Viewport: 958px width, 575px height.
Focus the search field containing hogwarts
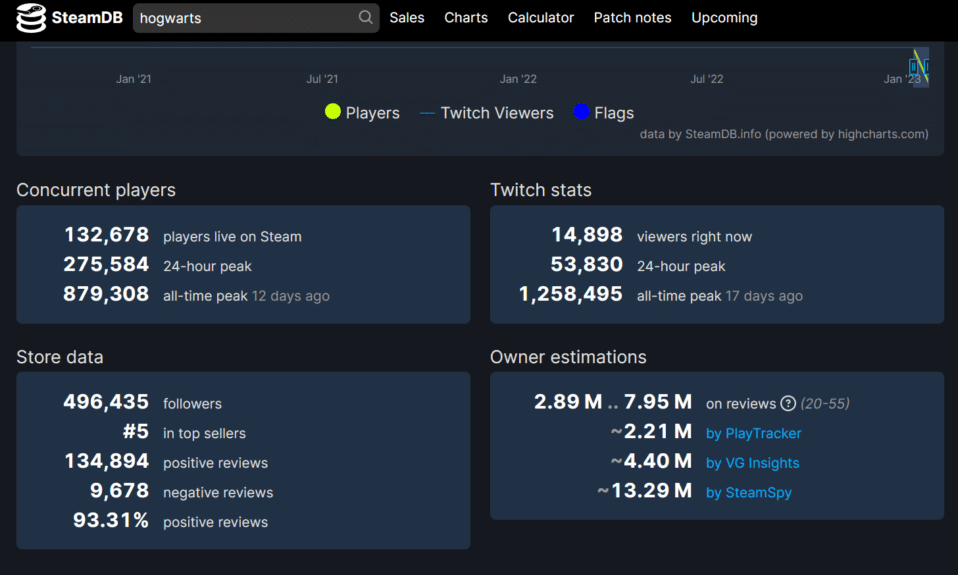tap(256, 18)
